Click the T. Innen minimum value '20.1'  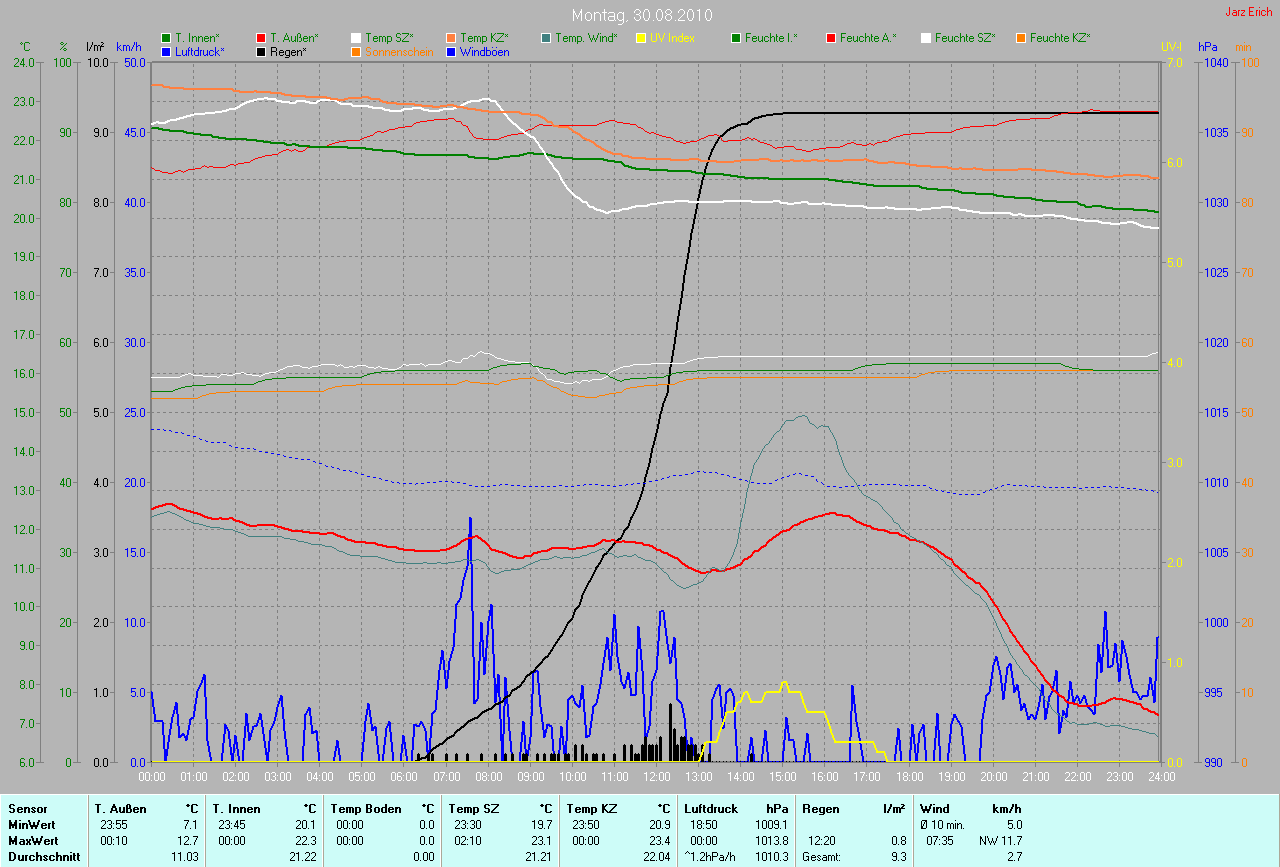307,824
